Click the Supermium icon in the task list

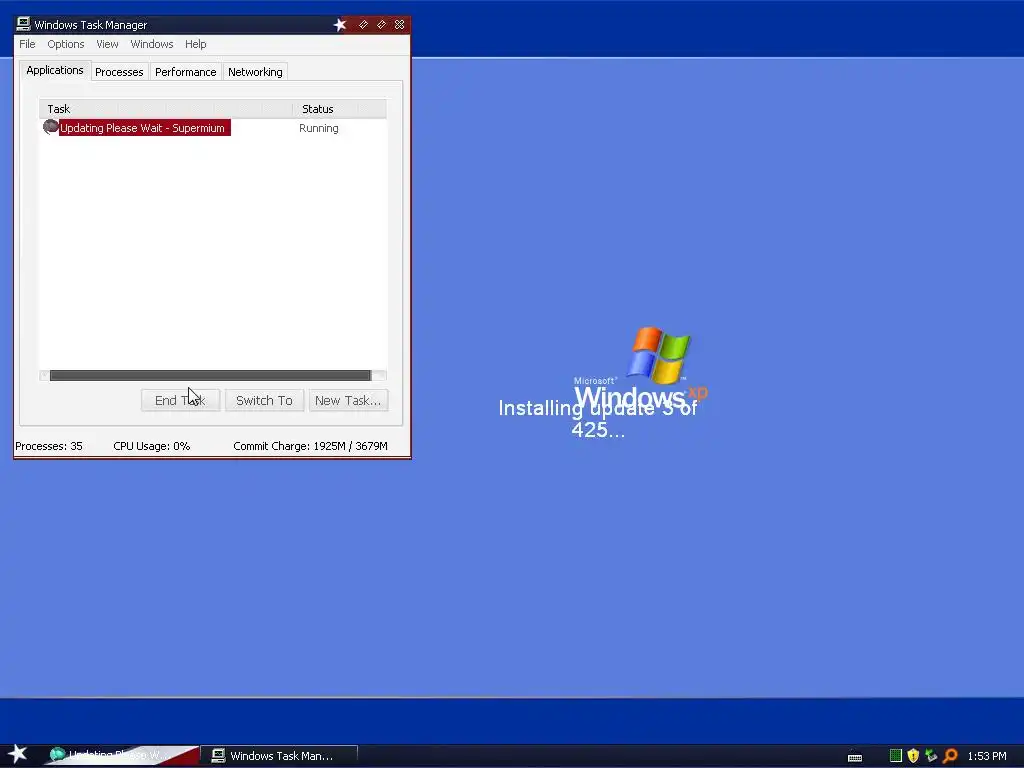click(x=50, y=127)
